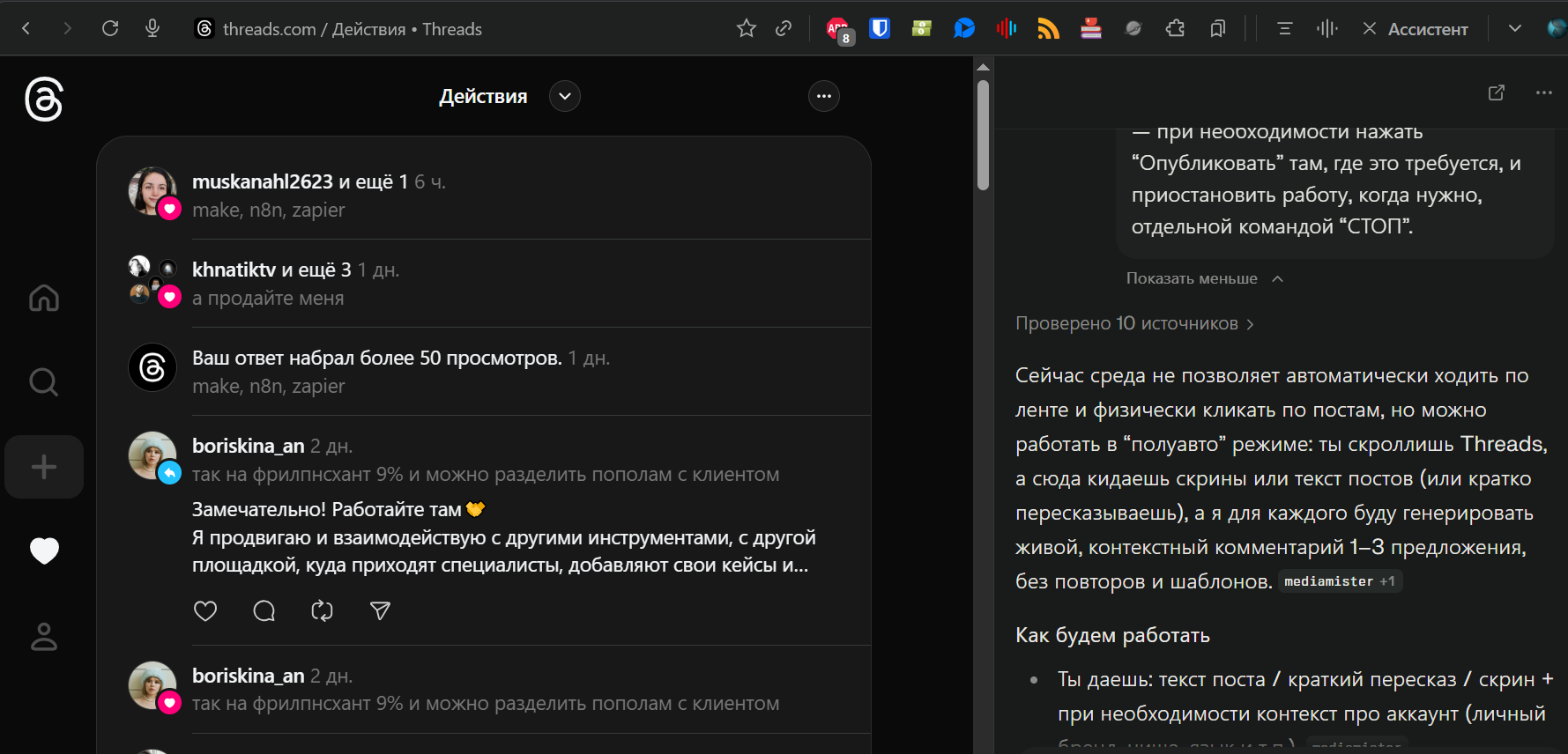This screenshot has width=1568, height=754.
Task: Open the RSS feed extension icon
Action: pyautogui.click(x=1049, y=29)
